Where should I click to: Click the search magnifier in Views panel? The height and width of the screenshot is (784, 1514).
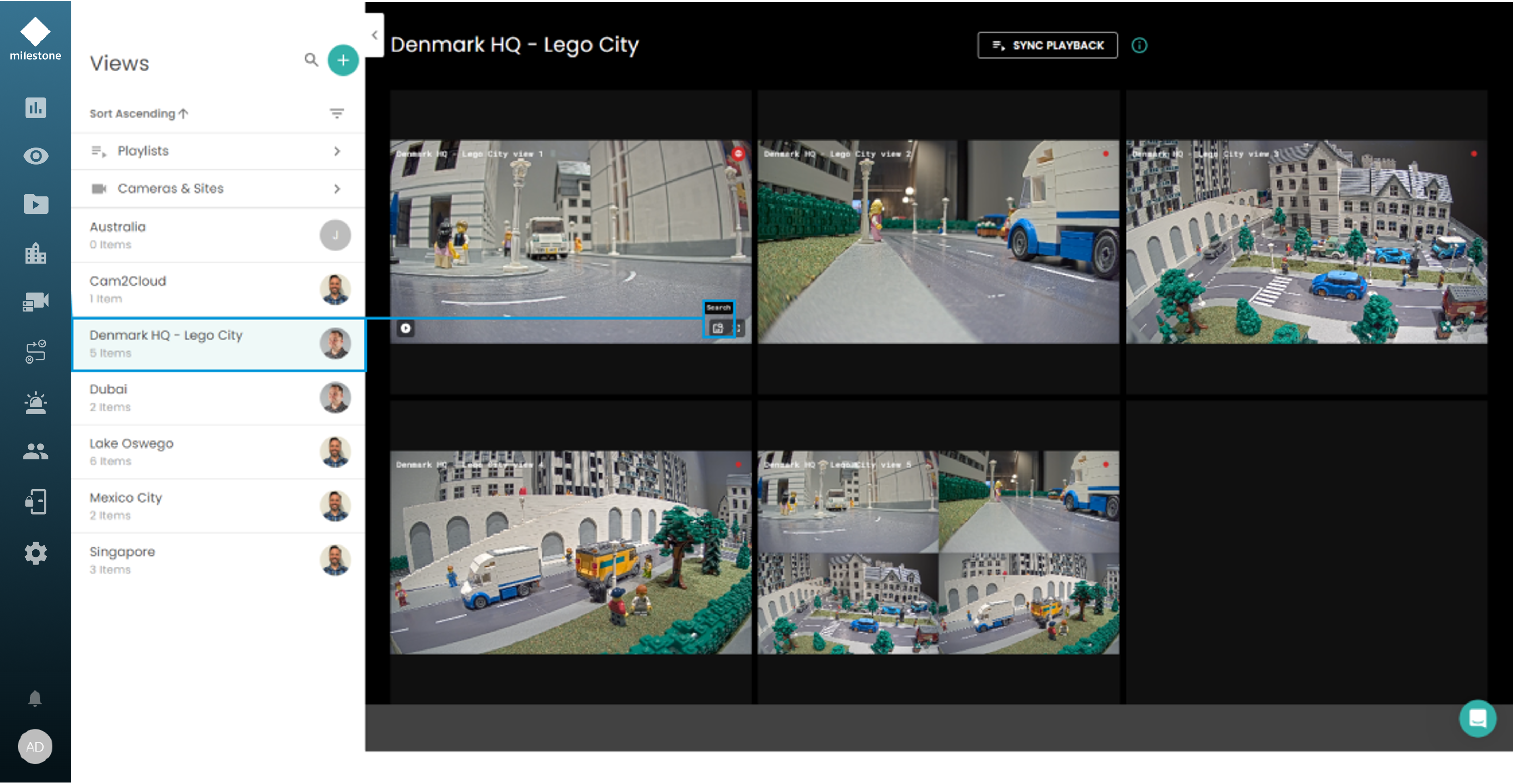tap(311, 60)
